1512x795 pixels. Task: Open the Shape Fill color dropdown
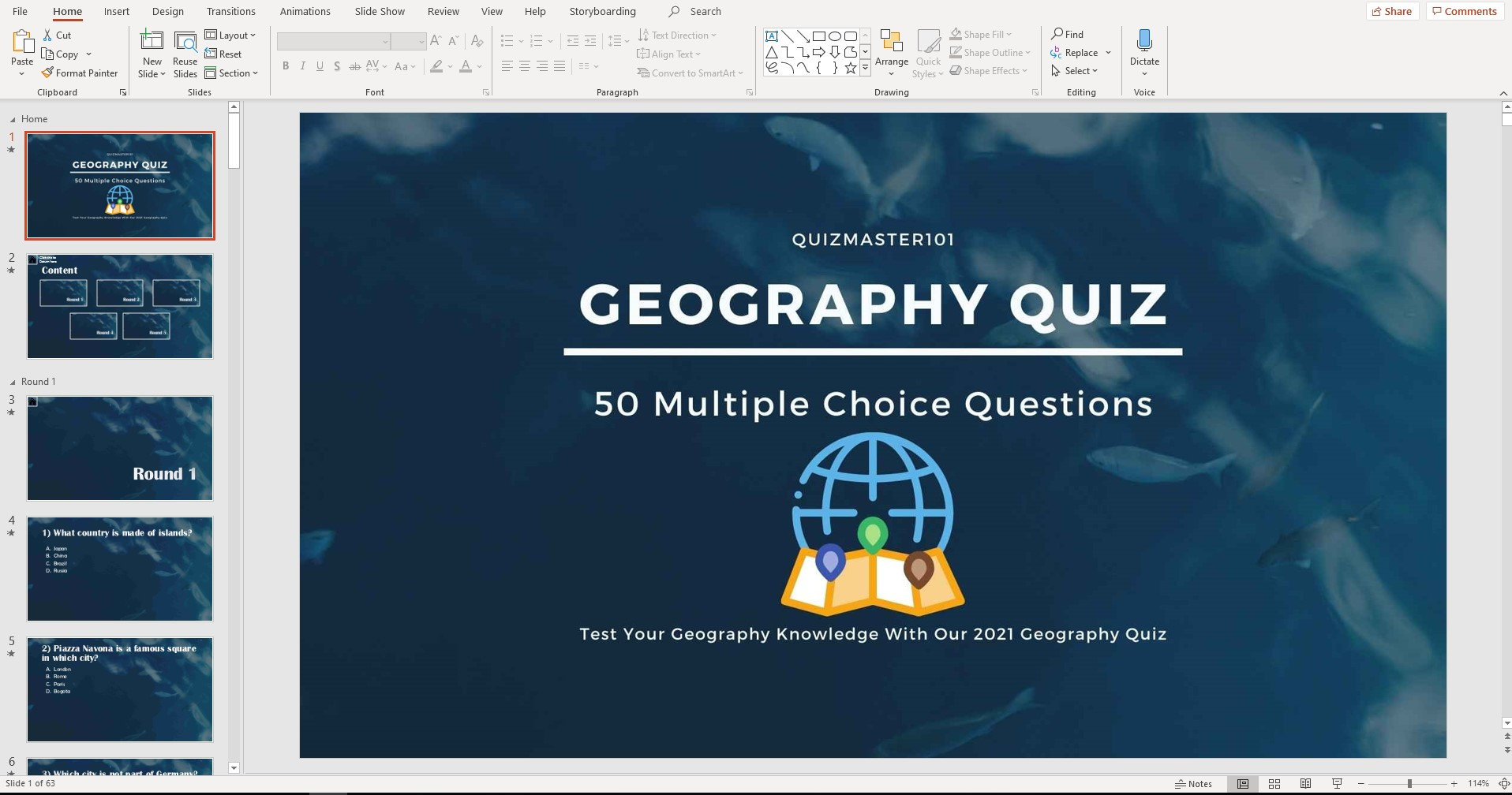1008,34
